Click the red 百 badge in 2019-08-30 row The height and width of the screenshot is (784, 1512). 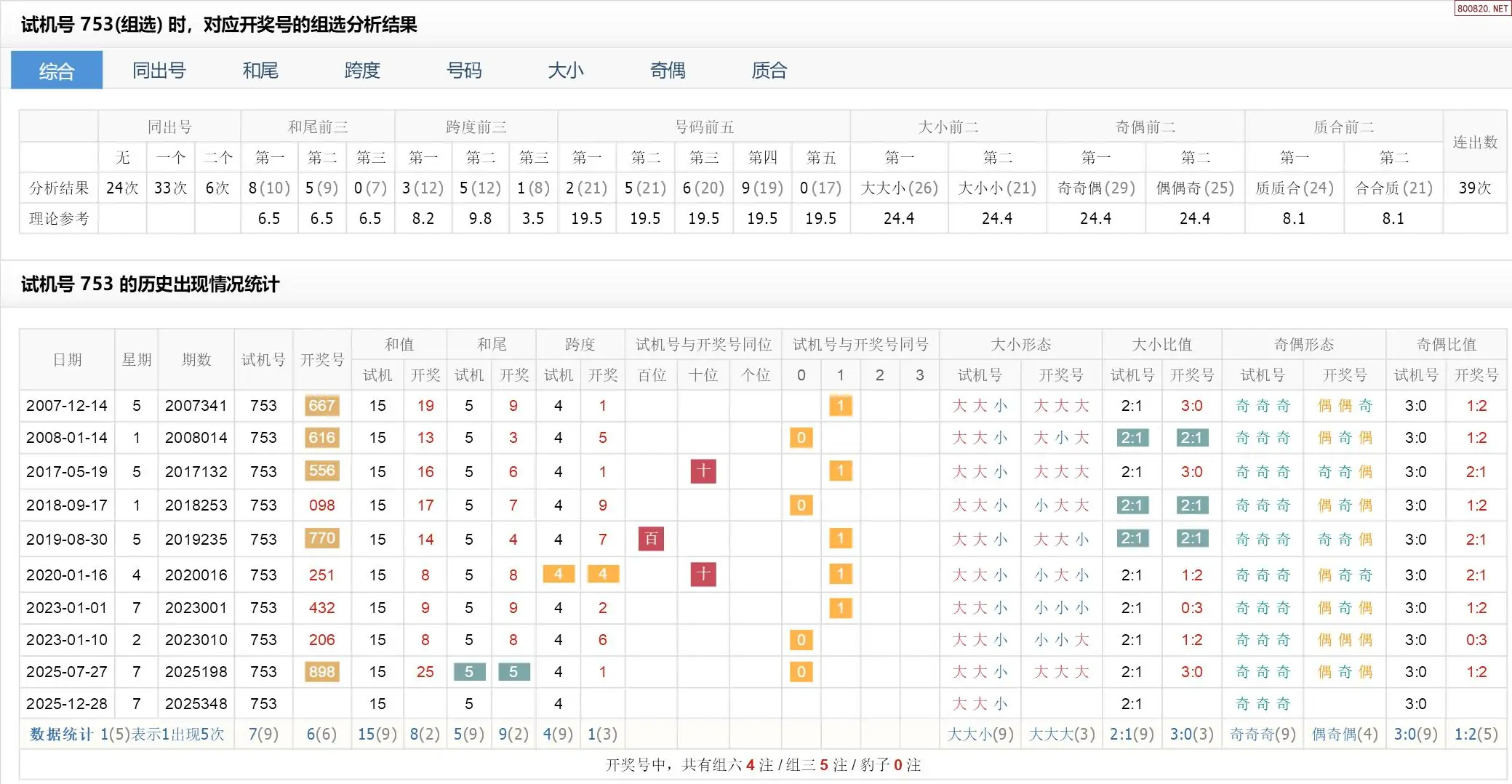651,539
